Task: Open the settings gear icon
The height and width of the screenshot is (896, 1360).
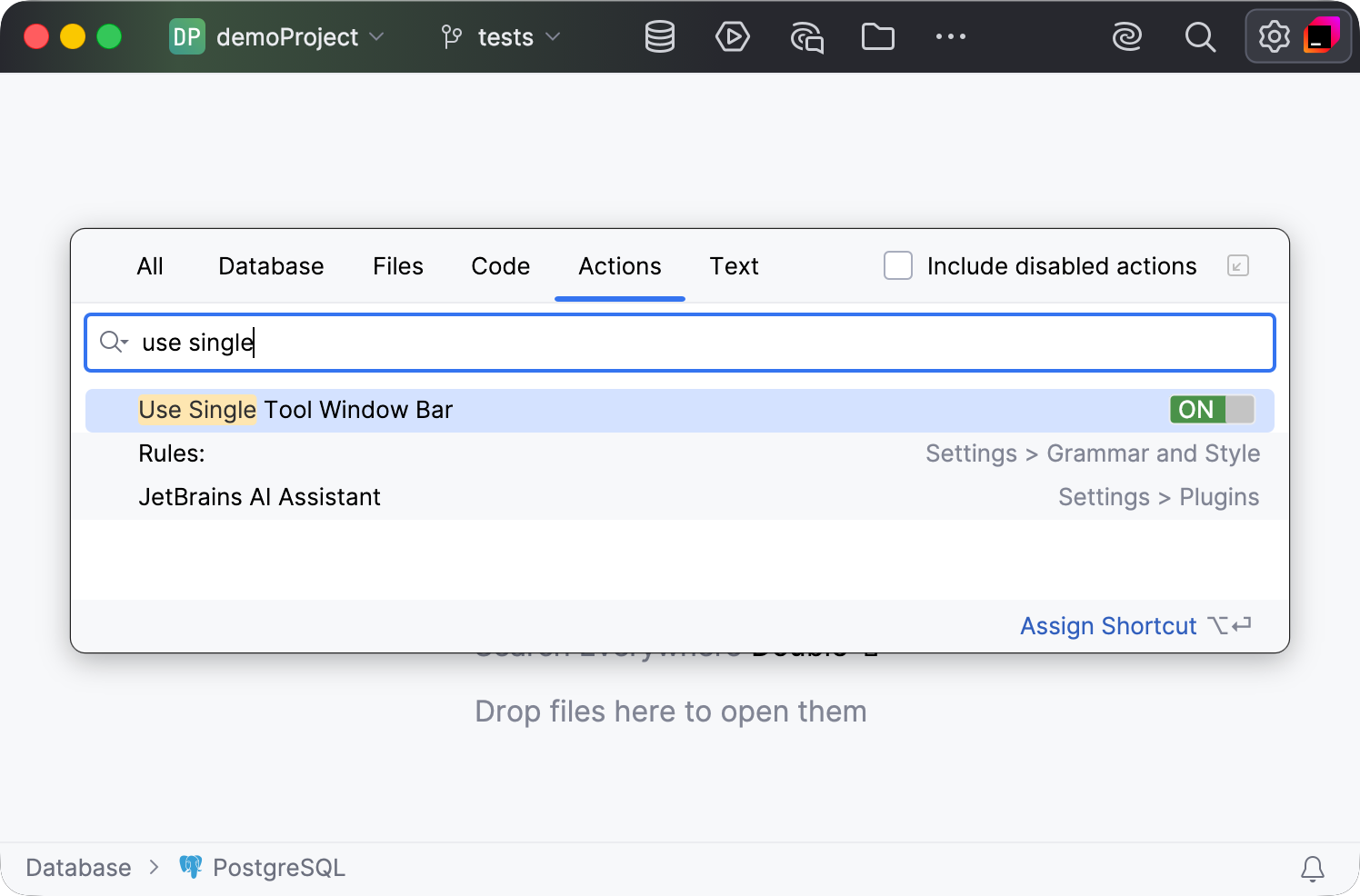Action: tap(1274, 37)
